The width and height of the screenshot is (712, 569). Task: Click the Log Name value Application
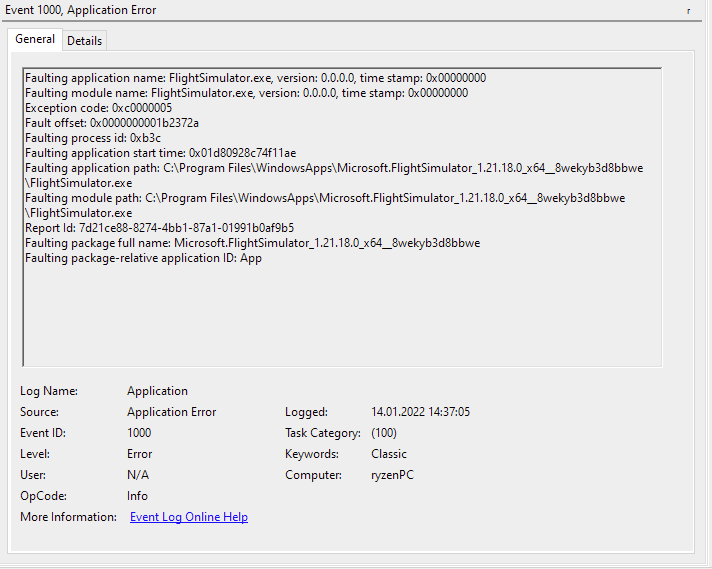click(x=157, y=391)
